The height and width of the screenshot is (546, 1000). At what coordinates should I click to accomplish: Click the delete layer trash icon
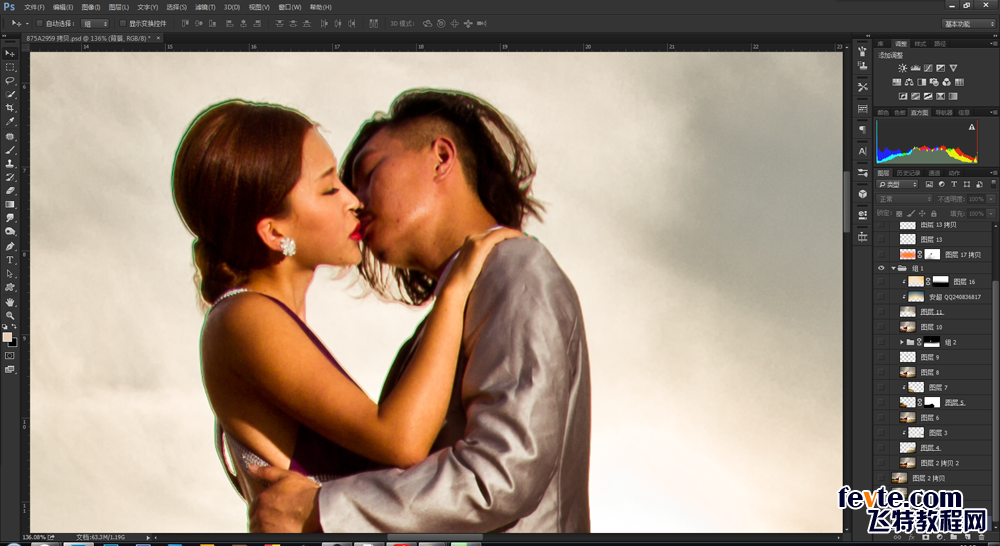tap(982, 538)
